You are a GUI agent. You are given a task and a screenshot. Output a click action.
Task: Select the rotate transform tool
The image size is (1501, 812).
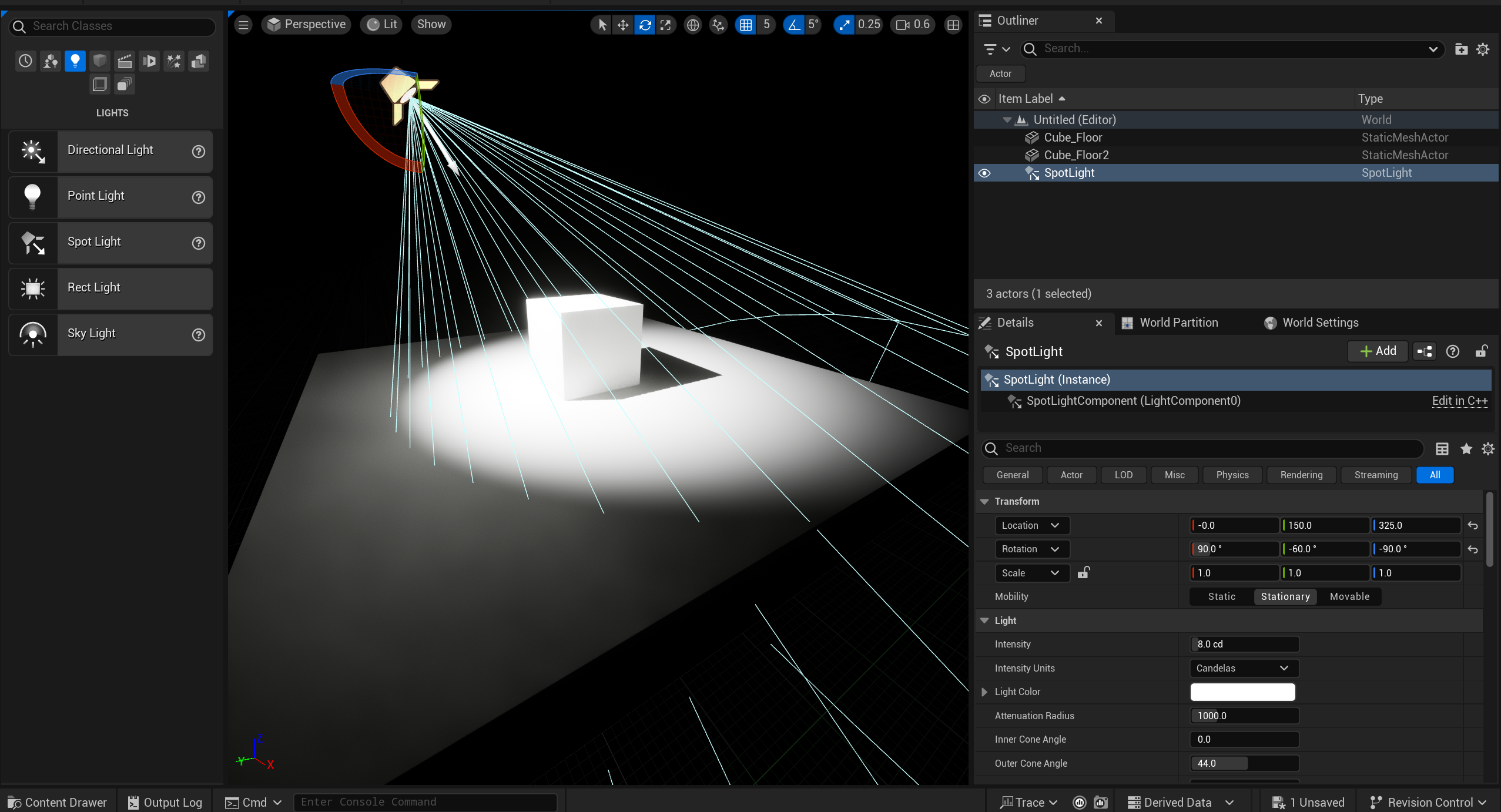pos(645,25)
